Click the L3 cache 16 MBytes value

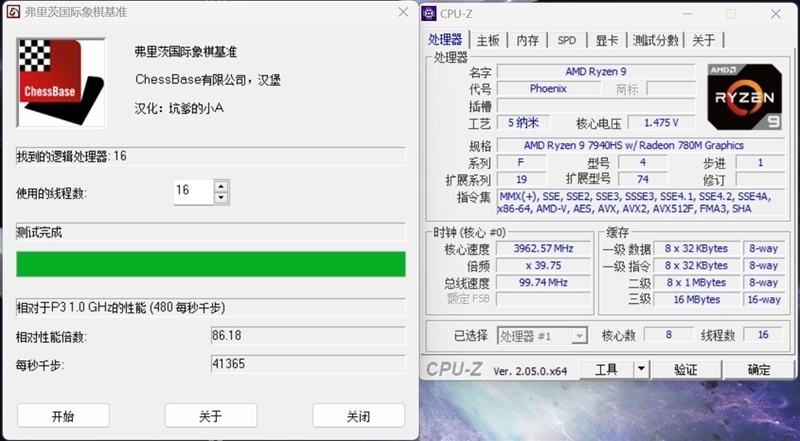696,300
